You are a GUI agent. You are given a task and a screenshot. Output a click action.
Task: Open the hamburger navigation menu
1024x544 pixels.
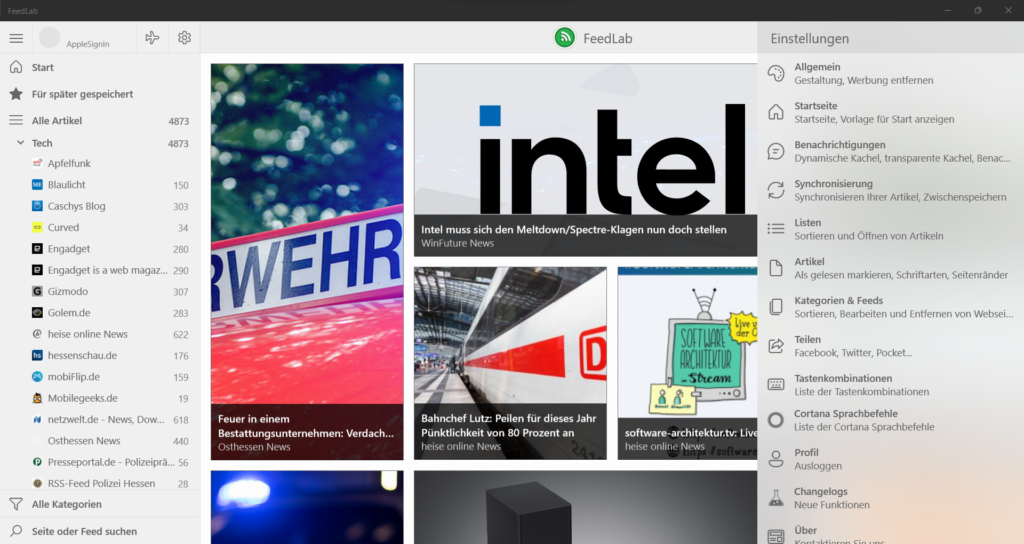click(x=16, y=39)
